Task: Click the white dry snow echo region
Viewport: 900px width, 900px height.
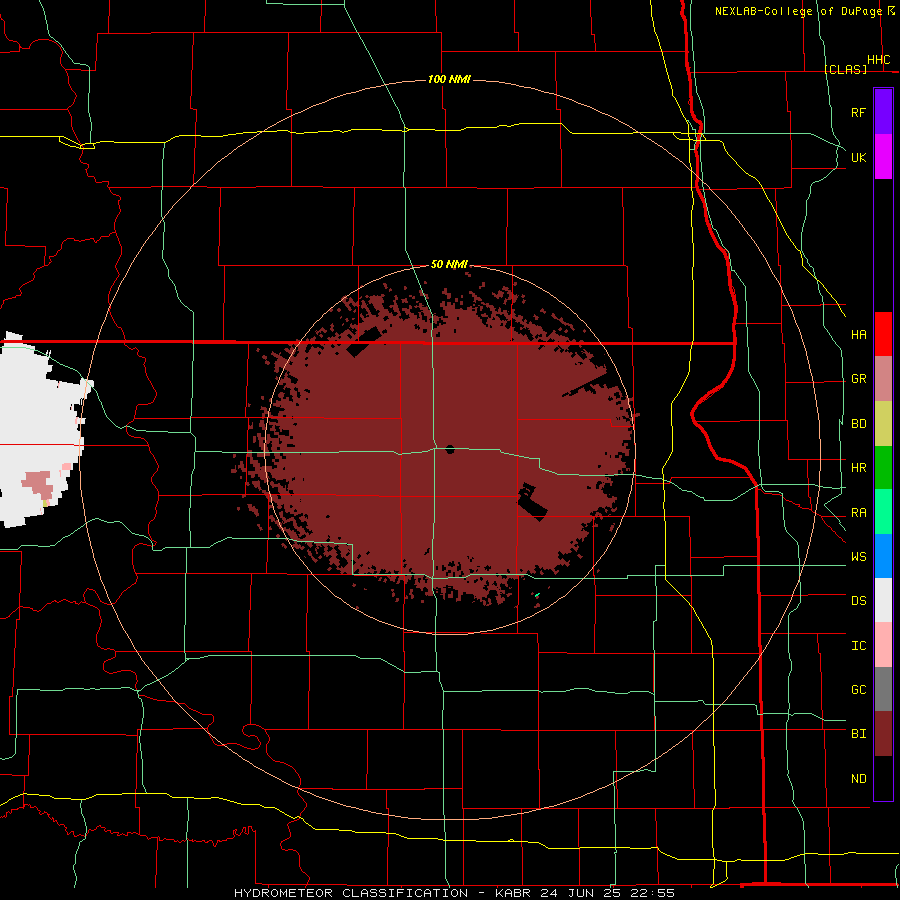Action: click(x=34, y=425)
